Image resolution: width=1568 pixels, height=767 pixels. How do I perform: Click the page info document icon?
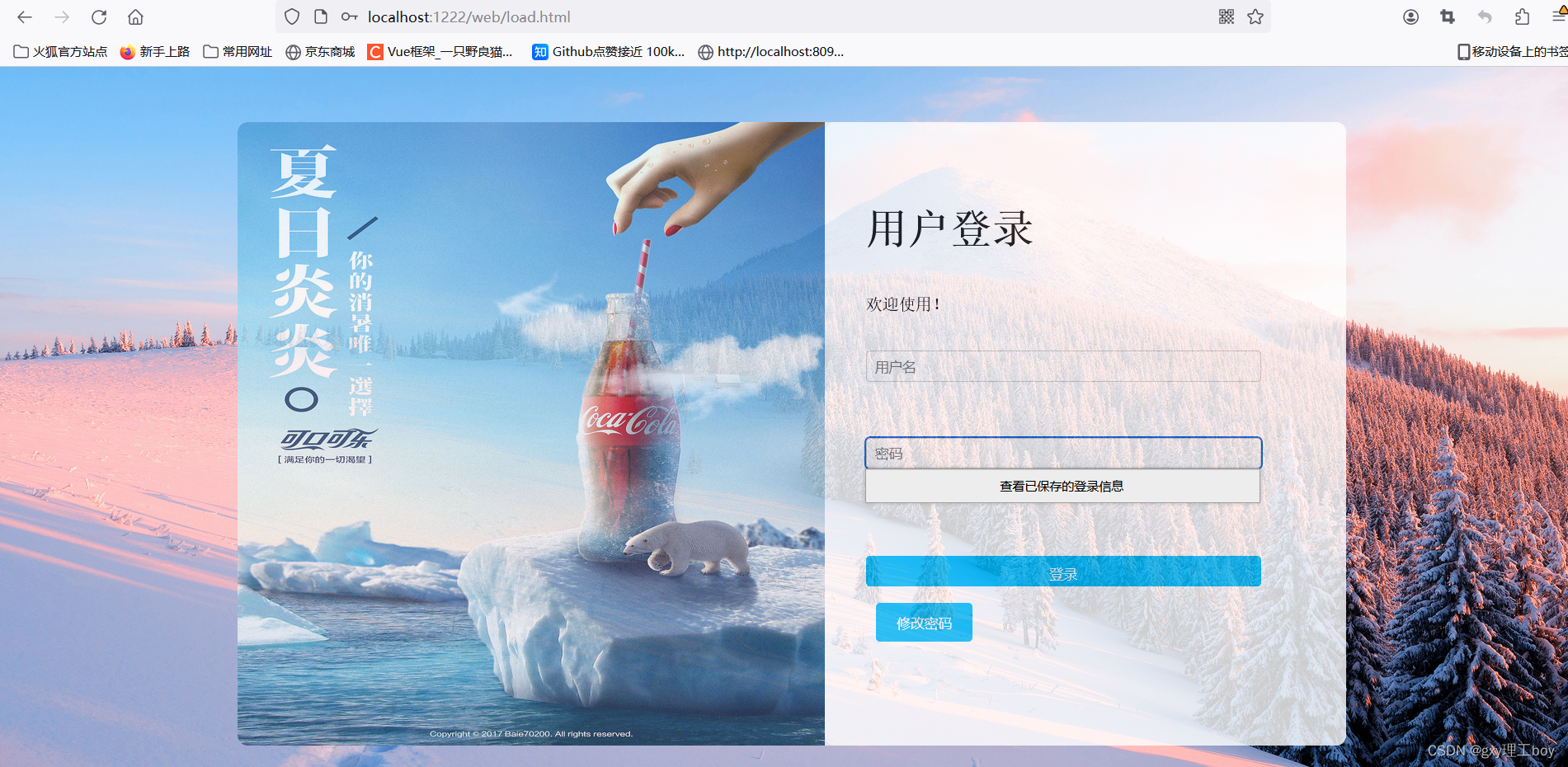(x=321, y=16)
